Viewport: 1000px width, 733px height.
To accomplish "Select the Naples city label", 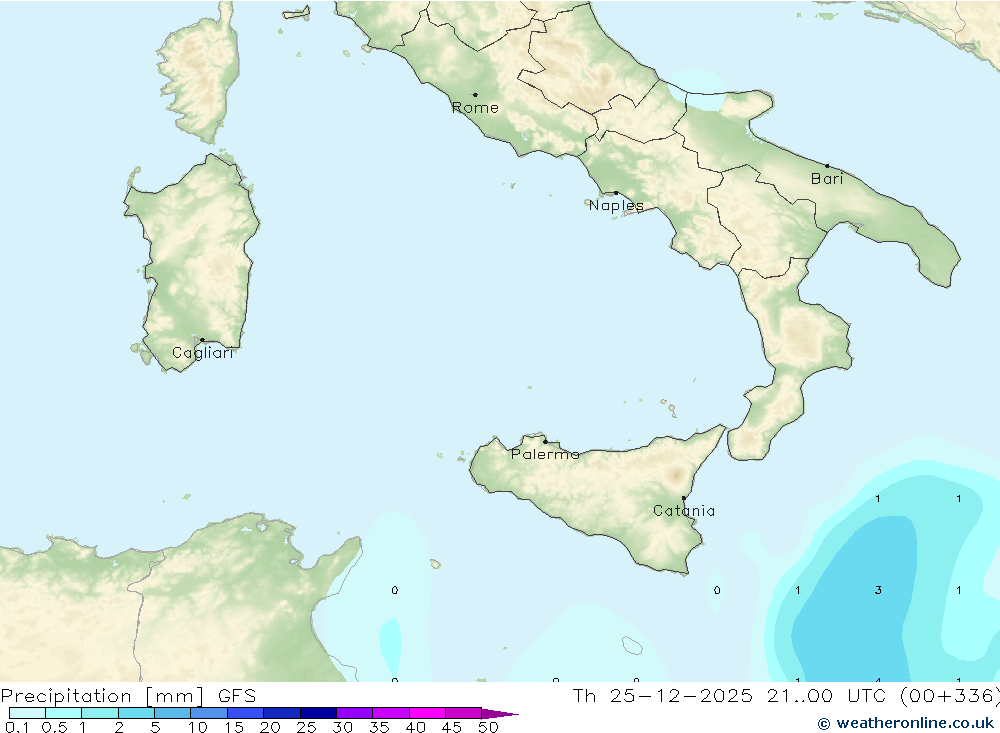I will (x=616, y=205).
